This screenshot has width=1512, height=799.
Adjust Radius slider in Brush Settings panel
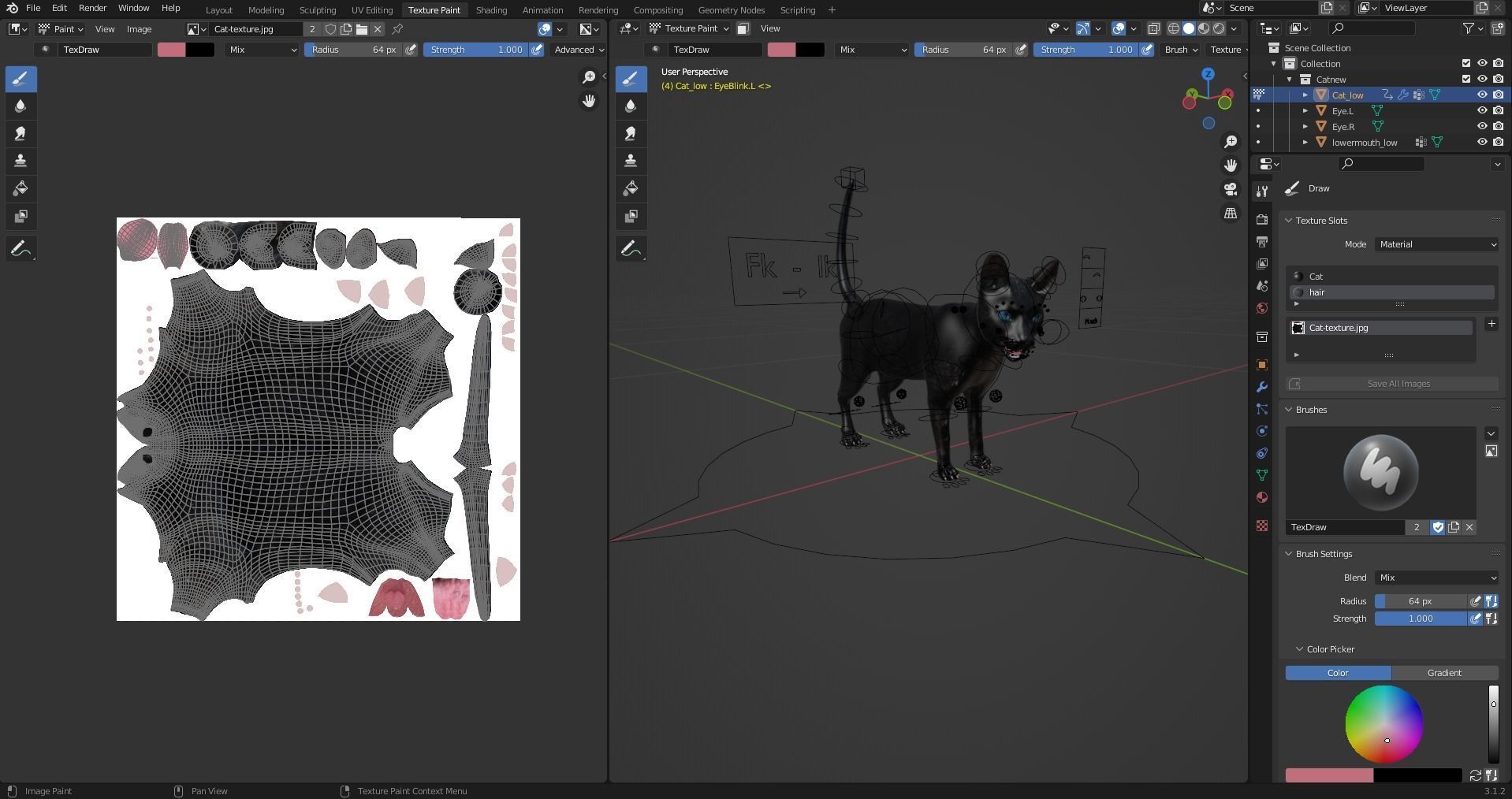click(x=1421, y=601)
